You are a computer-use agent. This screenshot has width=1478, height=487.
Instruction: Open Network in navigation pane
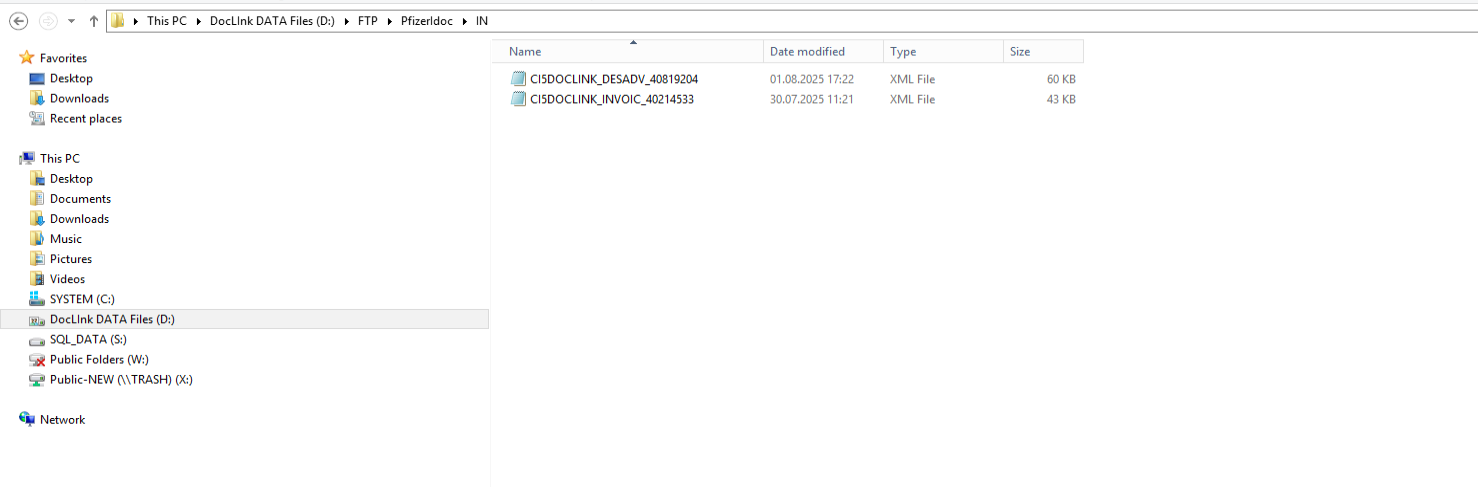click(62, 419)
